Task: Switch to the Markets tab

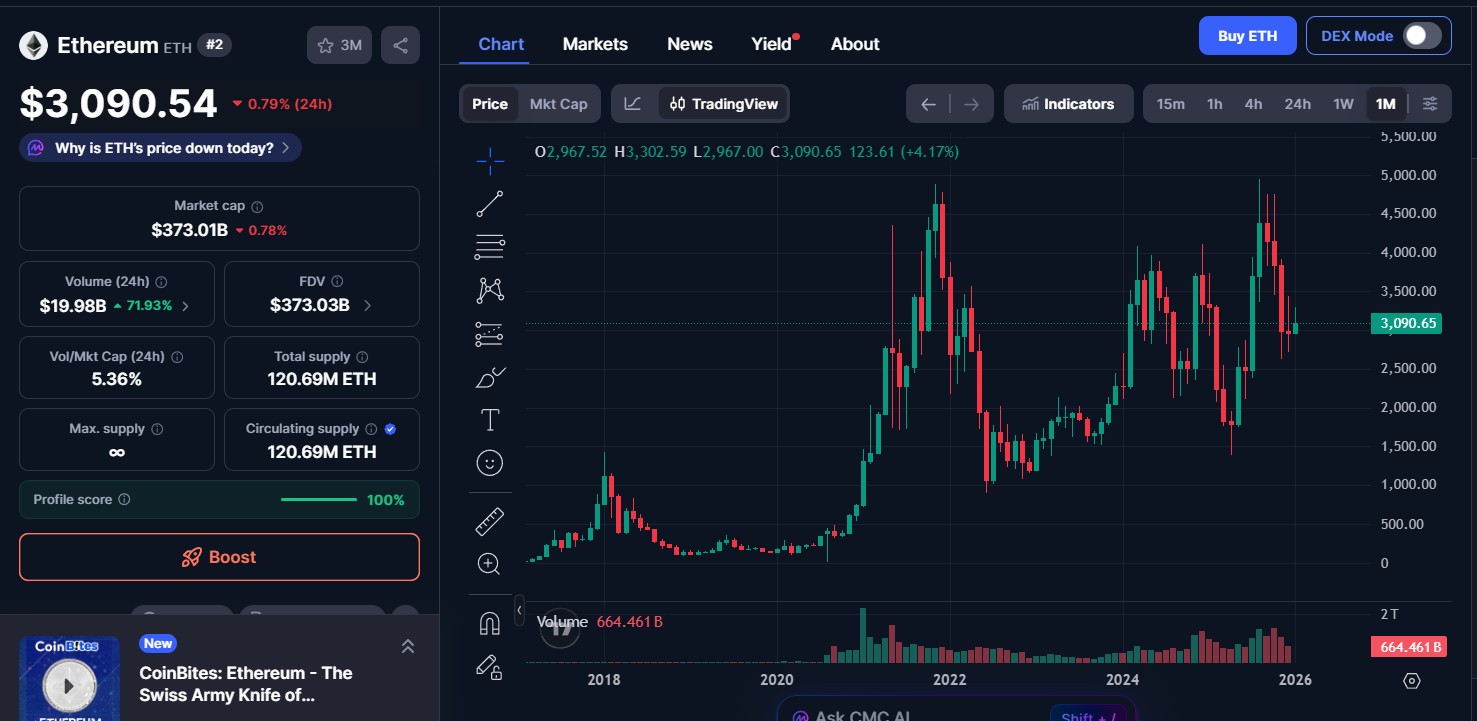Action: coord(595,44)
